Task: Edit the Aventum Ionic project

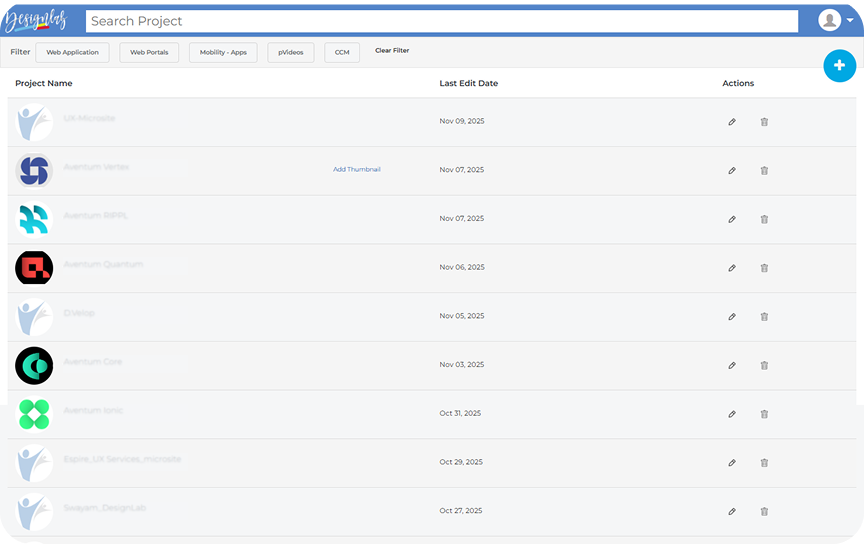Action: (x=732, y=414)
